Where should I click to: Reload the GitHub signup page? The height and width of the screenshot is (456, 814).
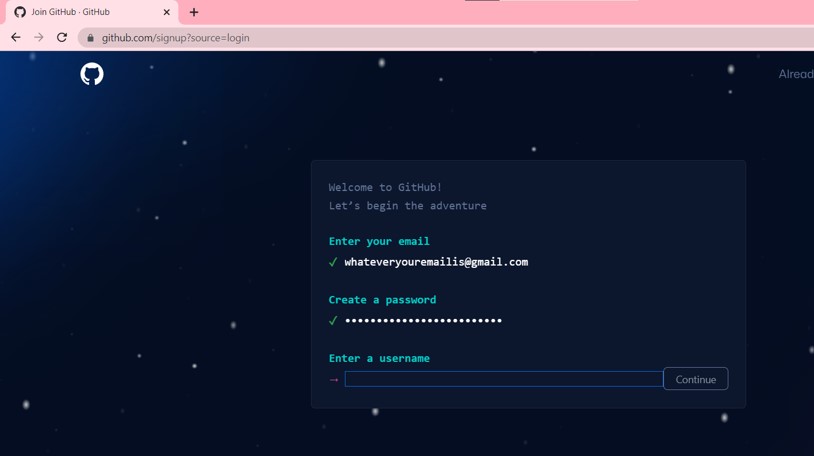62,38
